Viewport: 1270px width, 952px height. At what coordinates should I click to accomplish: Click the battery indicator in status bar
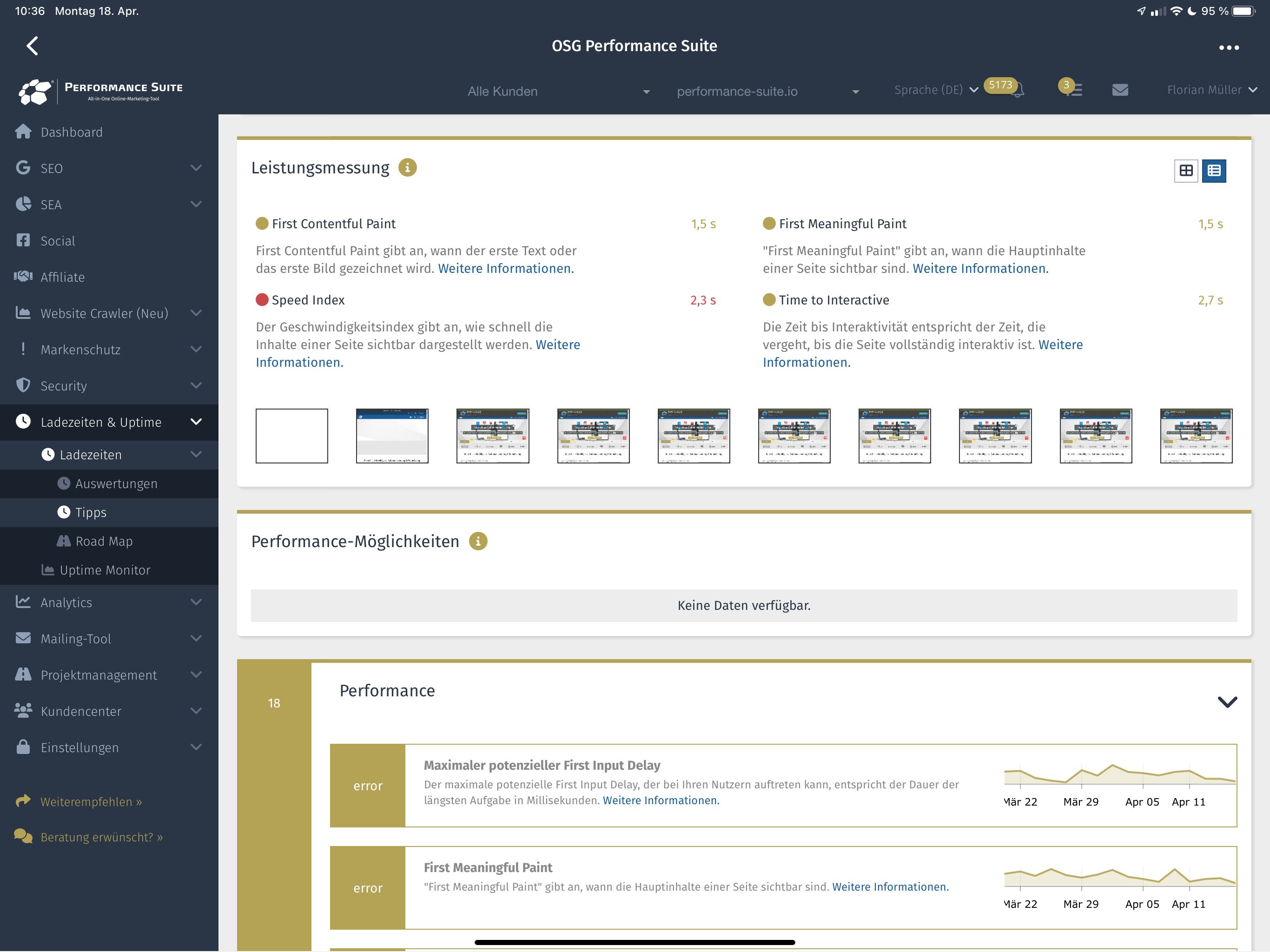(1243, 11)
